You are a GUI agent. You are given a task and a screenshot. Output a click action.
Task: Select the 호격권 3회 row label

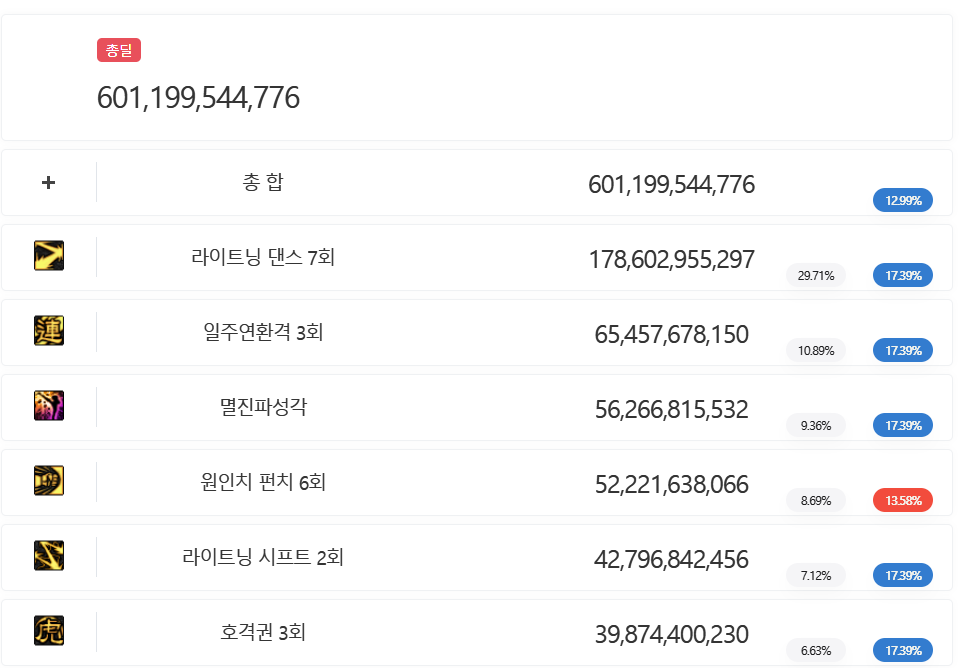tap(263, 633)
